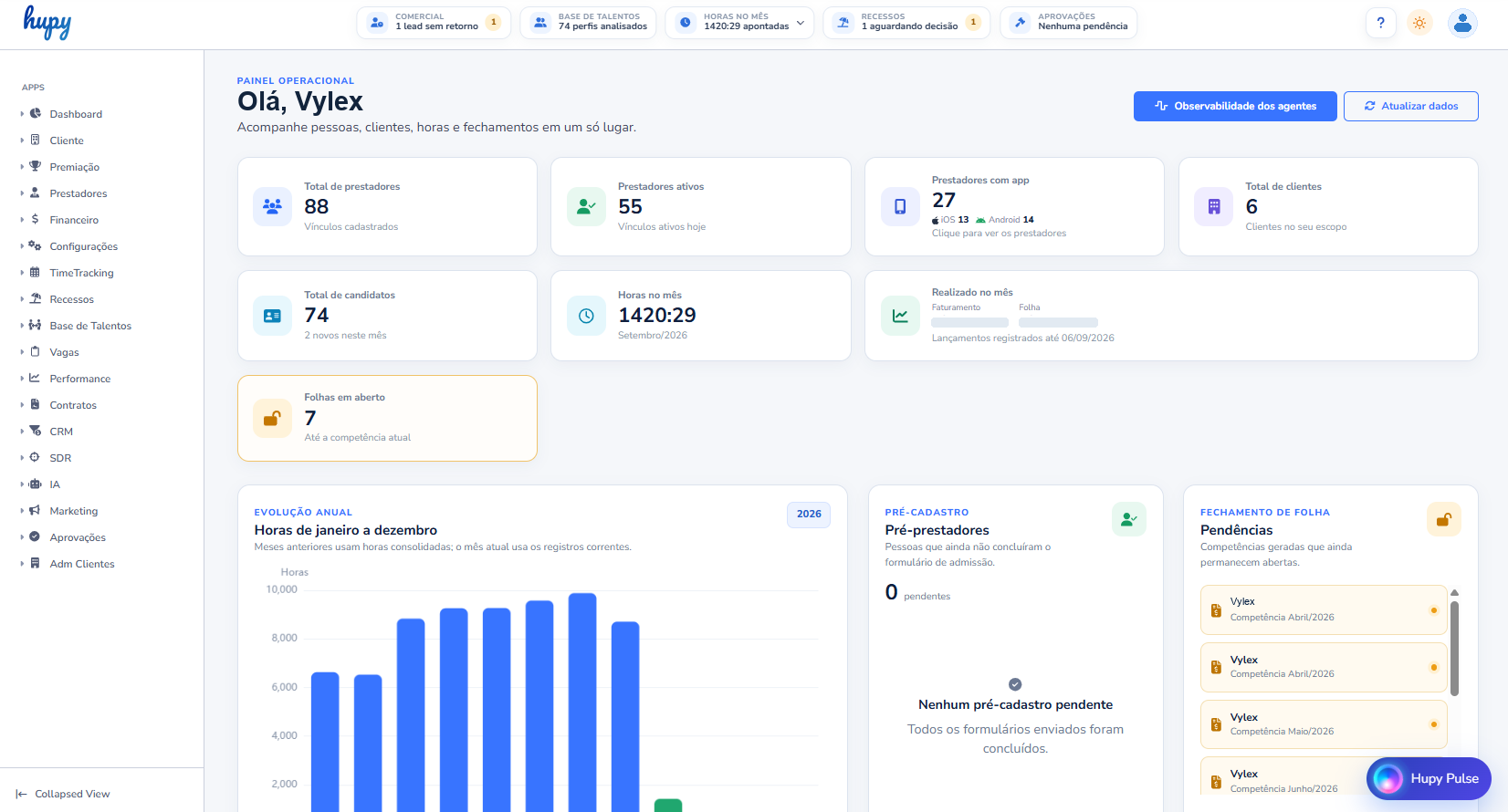Click the Cliente building icon in sidebar
Screen dimensions: 1508x812
(36, 141)
